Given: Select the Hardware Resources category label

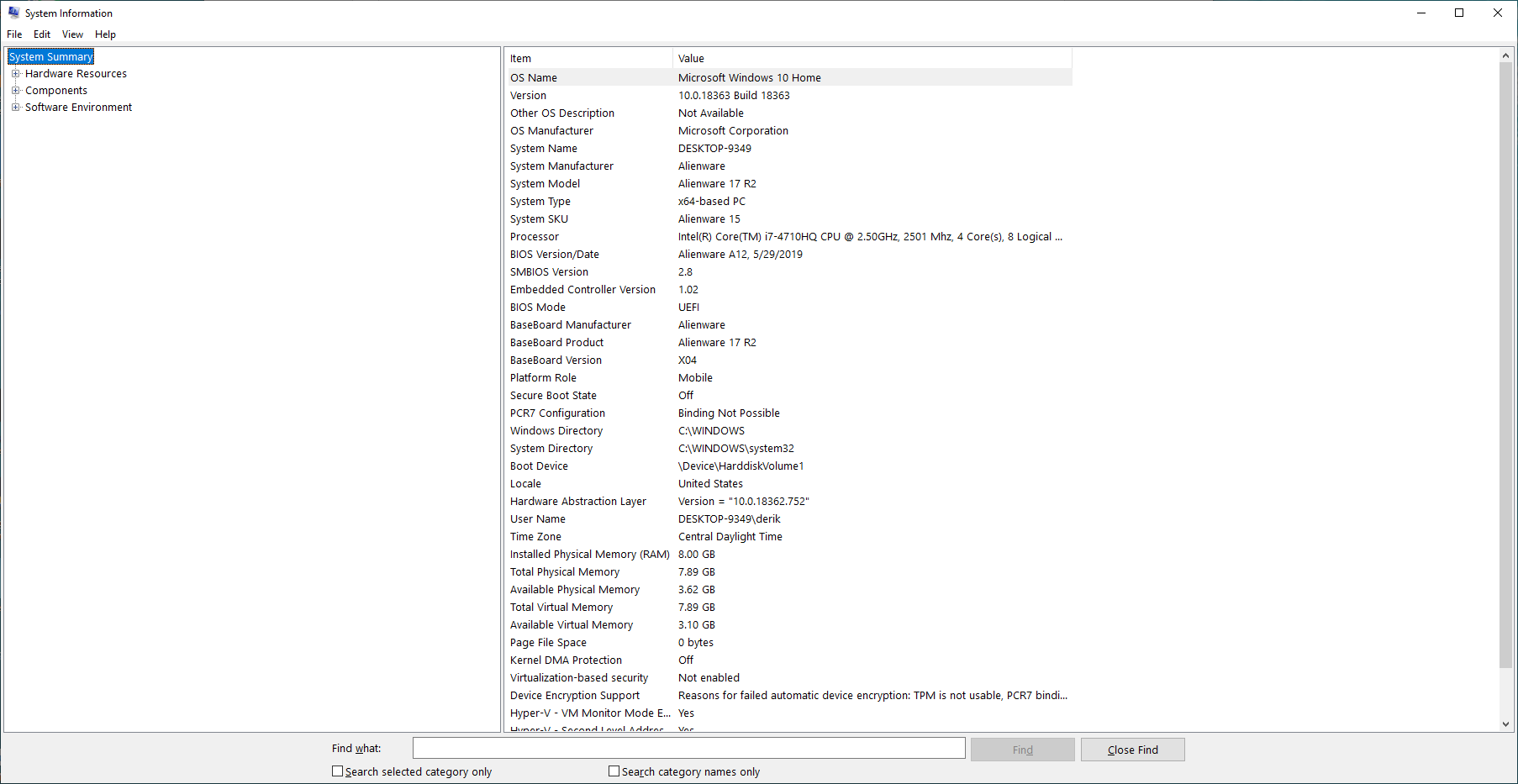Looking at the screenshot, I should tap(76, 73).
